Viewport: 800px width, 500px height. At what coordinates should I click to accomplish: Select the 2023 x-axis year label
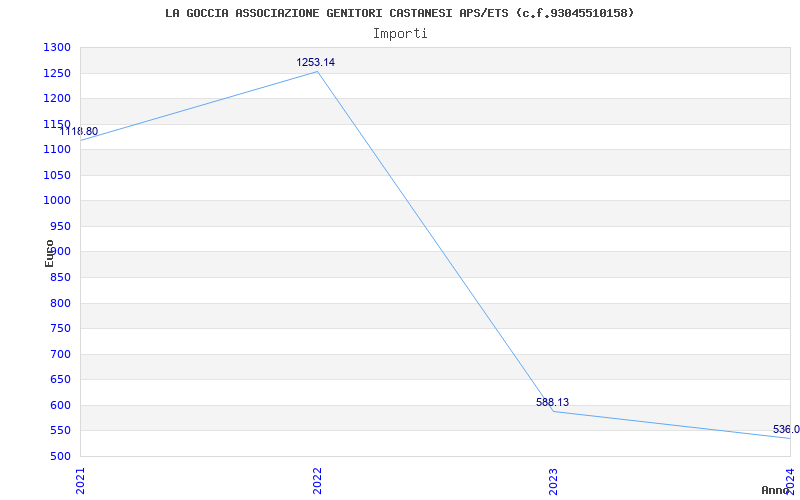[x=554, y=481]
